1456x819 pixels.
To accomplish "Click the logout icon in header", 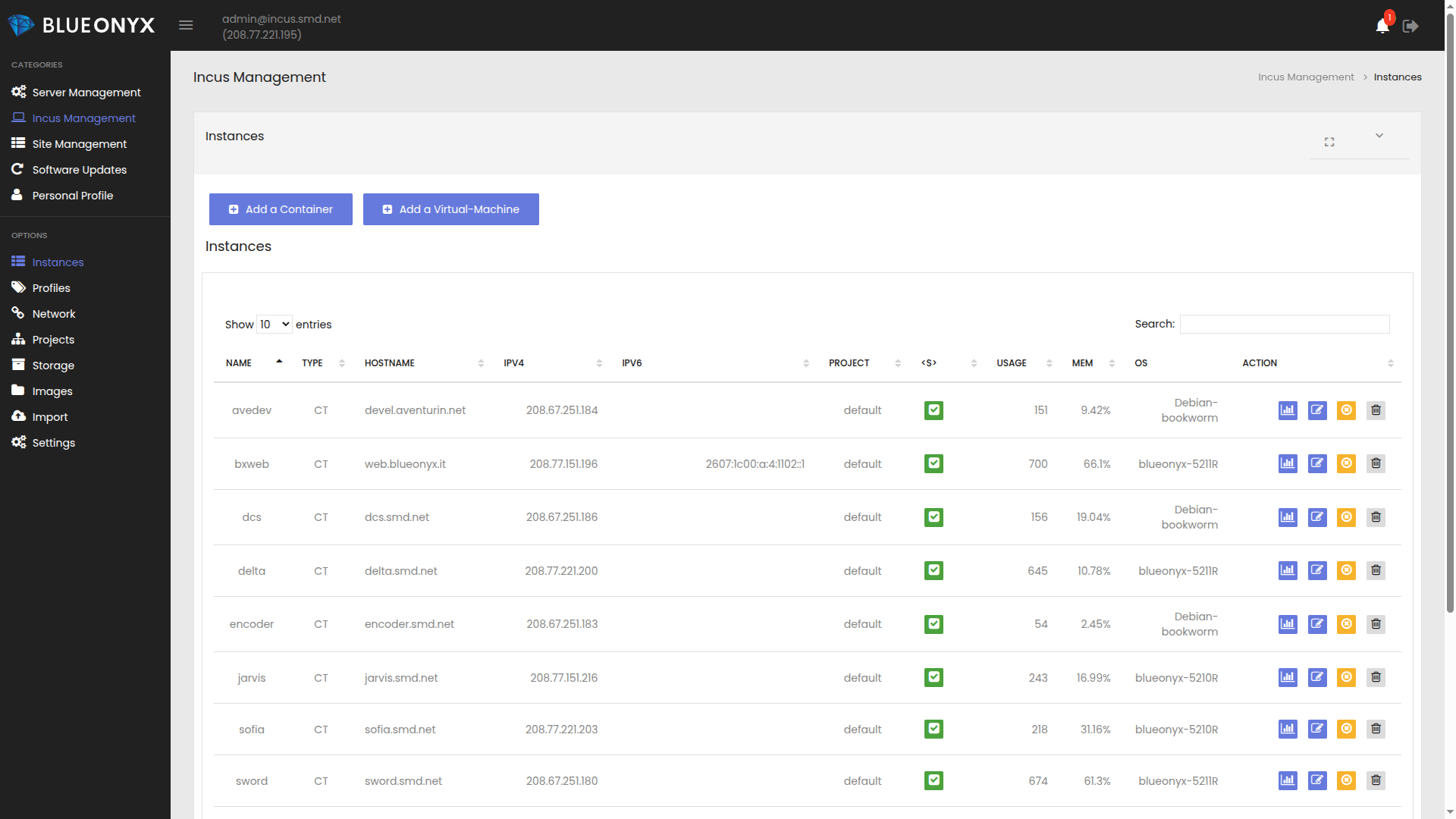I will [1410, 27].
